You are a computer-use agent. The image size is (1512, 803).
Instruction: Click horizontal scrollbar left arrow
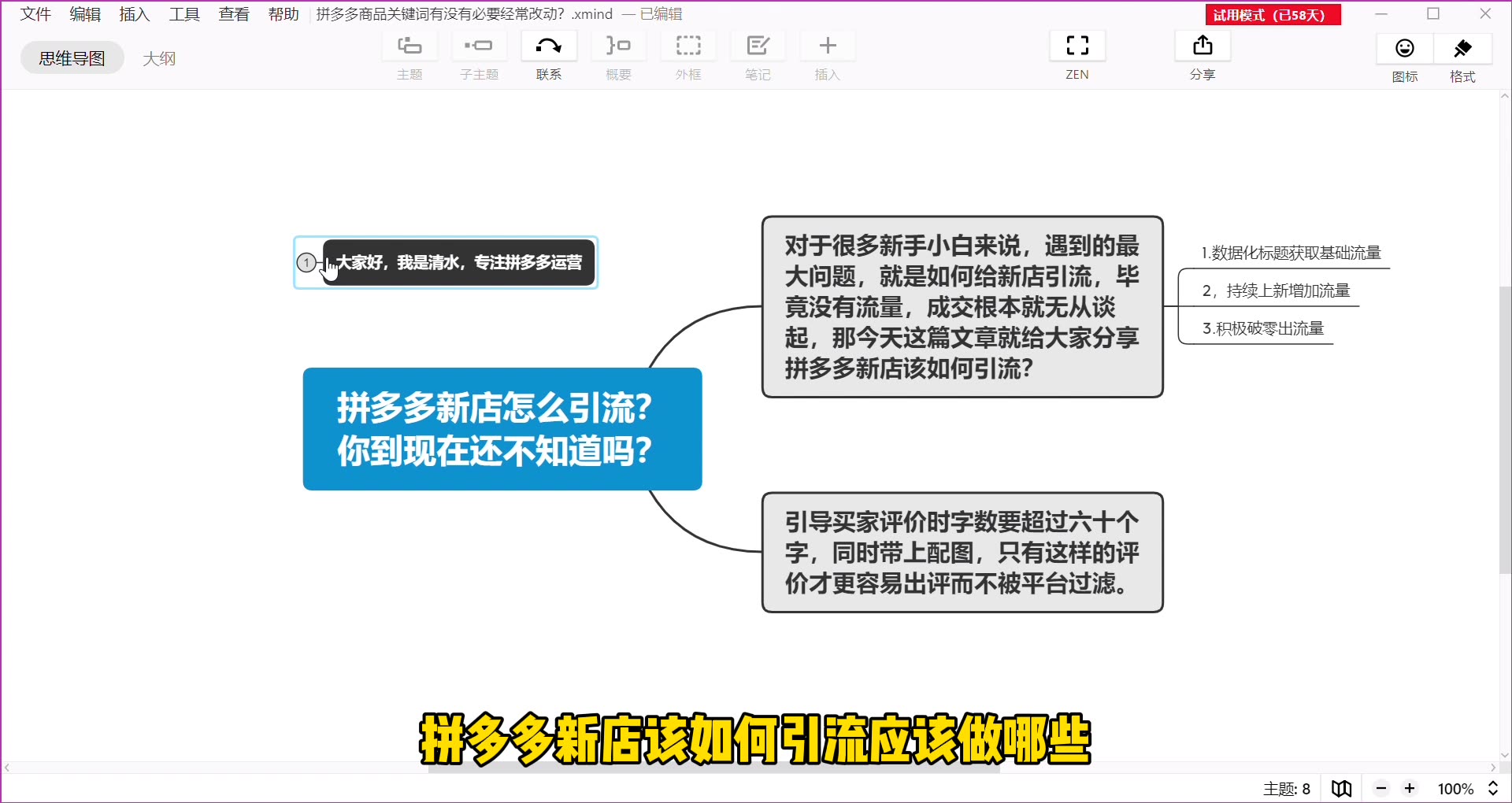[7, 768]
